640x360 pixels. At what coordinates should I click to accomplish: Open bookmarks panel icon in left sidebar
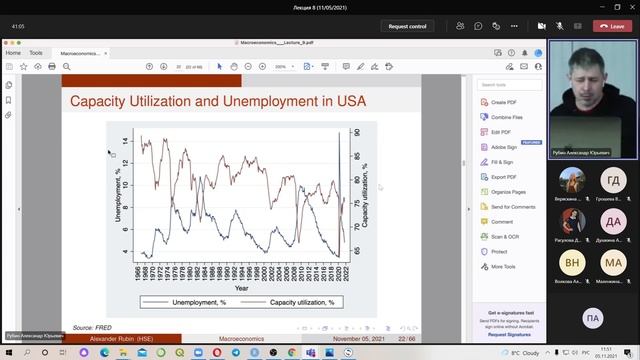pos(9,100)
